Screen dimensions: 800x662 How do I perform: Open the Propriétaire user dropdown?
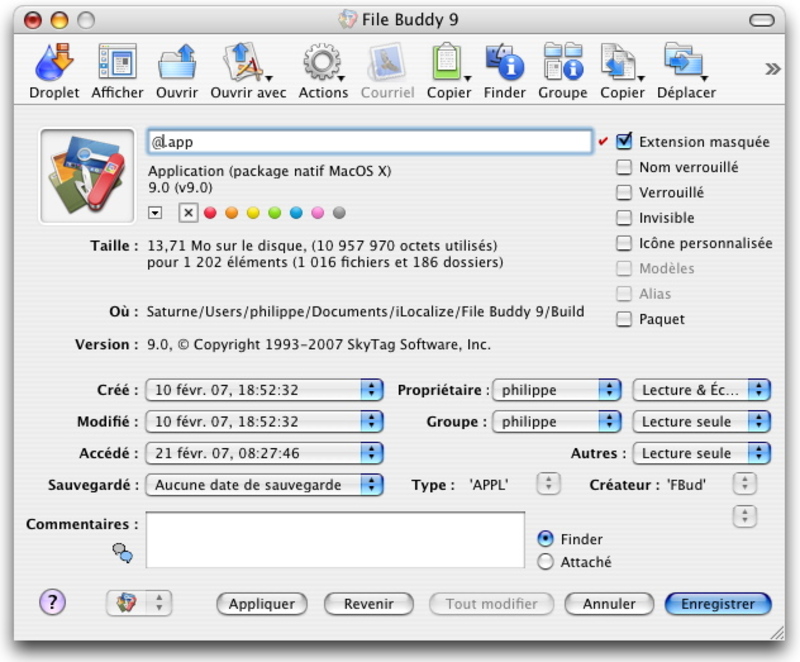pos(557,390)
